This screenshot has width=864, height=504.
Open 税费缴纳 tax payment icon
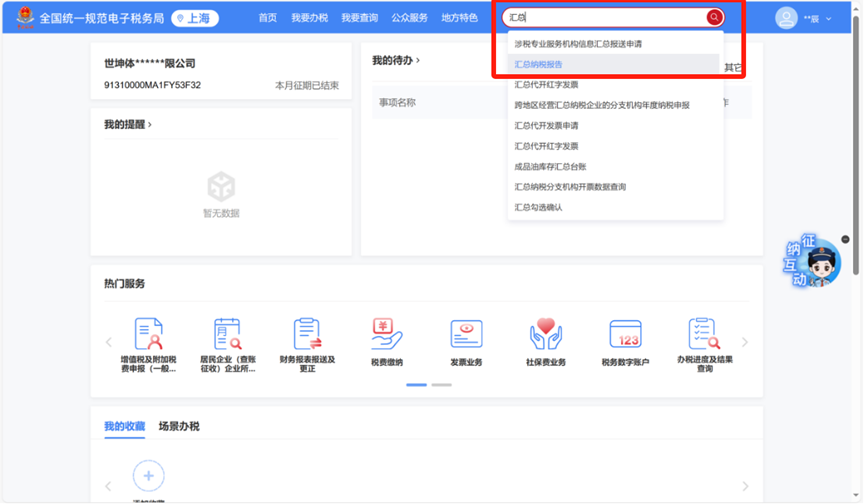point(386,335)
